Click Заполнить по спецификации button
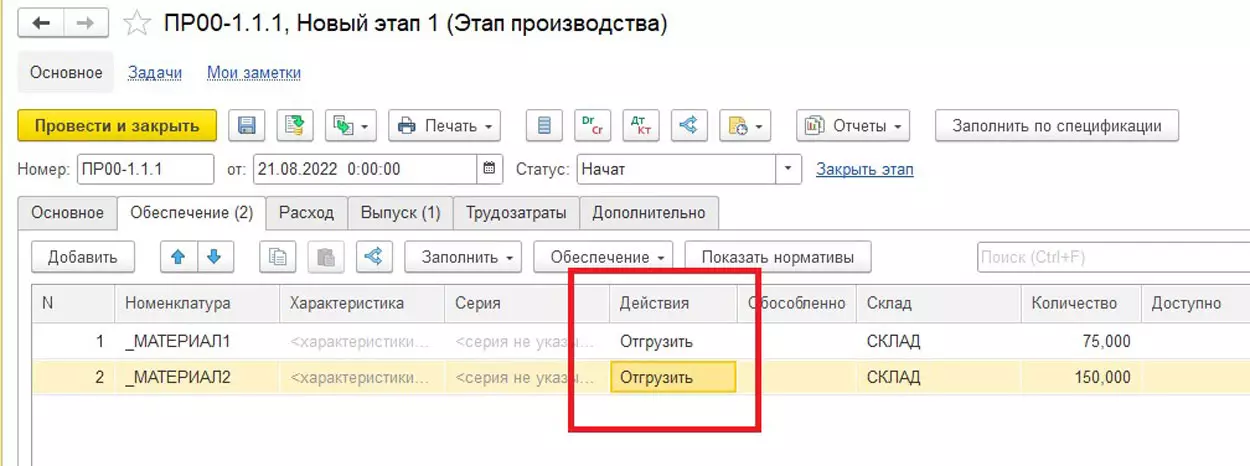Viewport: 1250px width, 466px height. [x=1057, y=126]
